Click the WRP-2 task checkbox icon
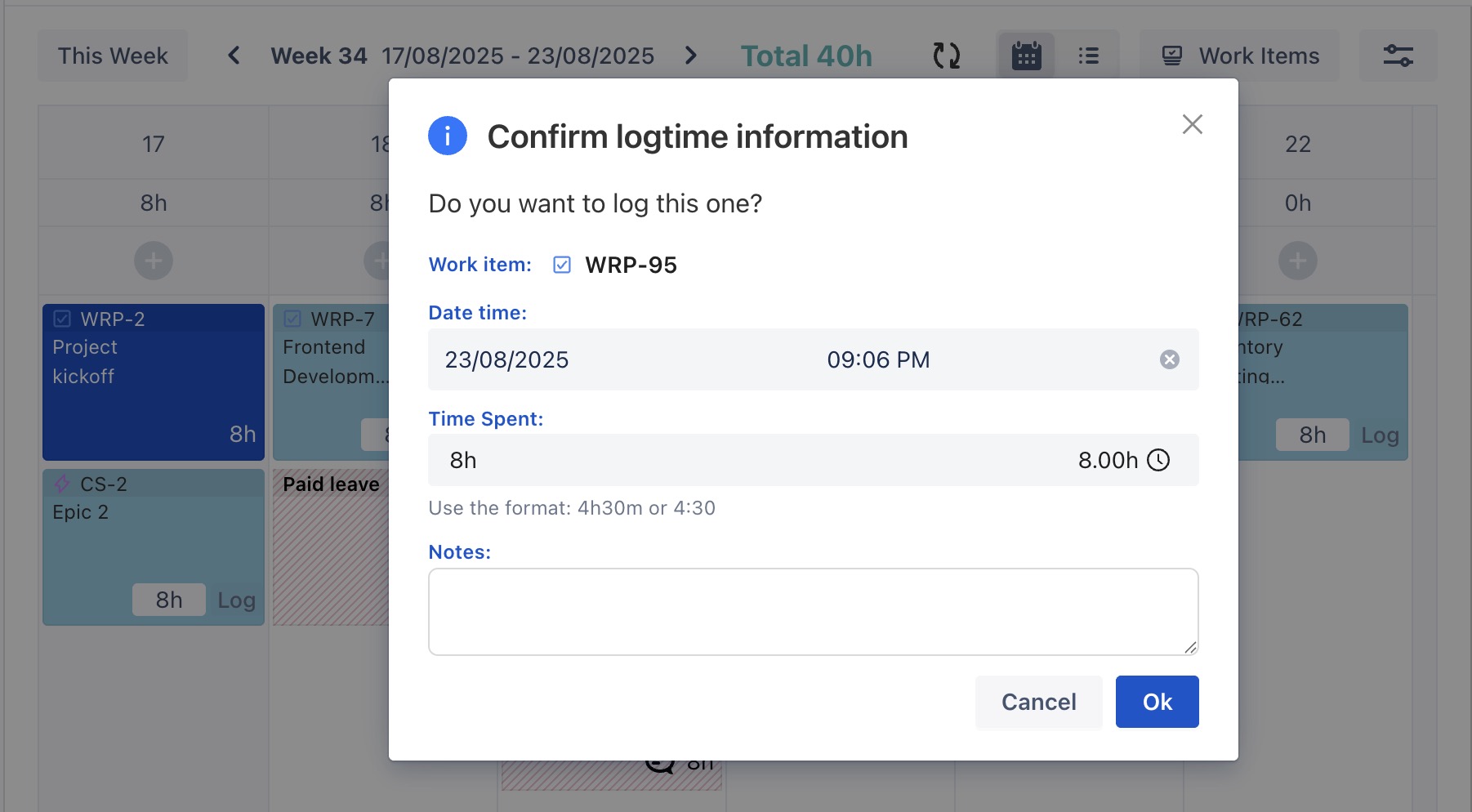Image resolution: width=1472 pixels, height=812 pixels. click(62, 319)
